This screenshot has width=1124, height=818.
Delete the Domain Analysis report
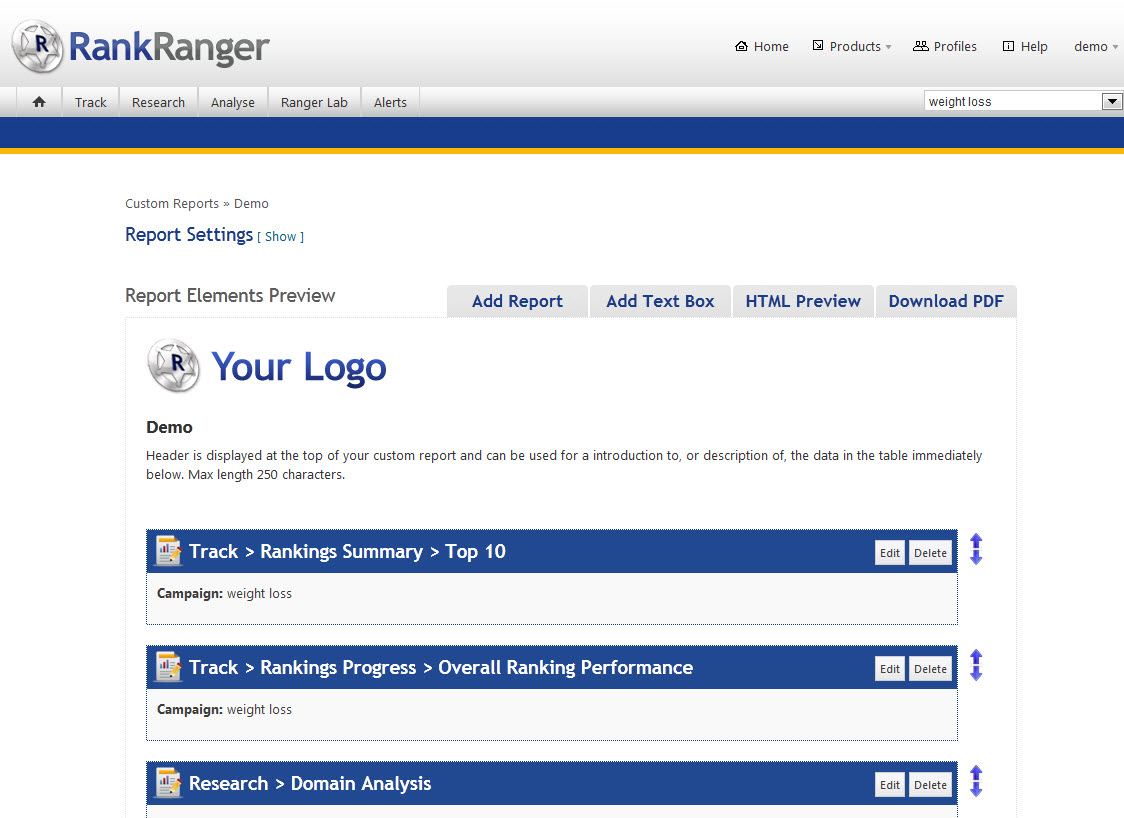(930, 785)
